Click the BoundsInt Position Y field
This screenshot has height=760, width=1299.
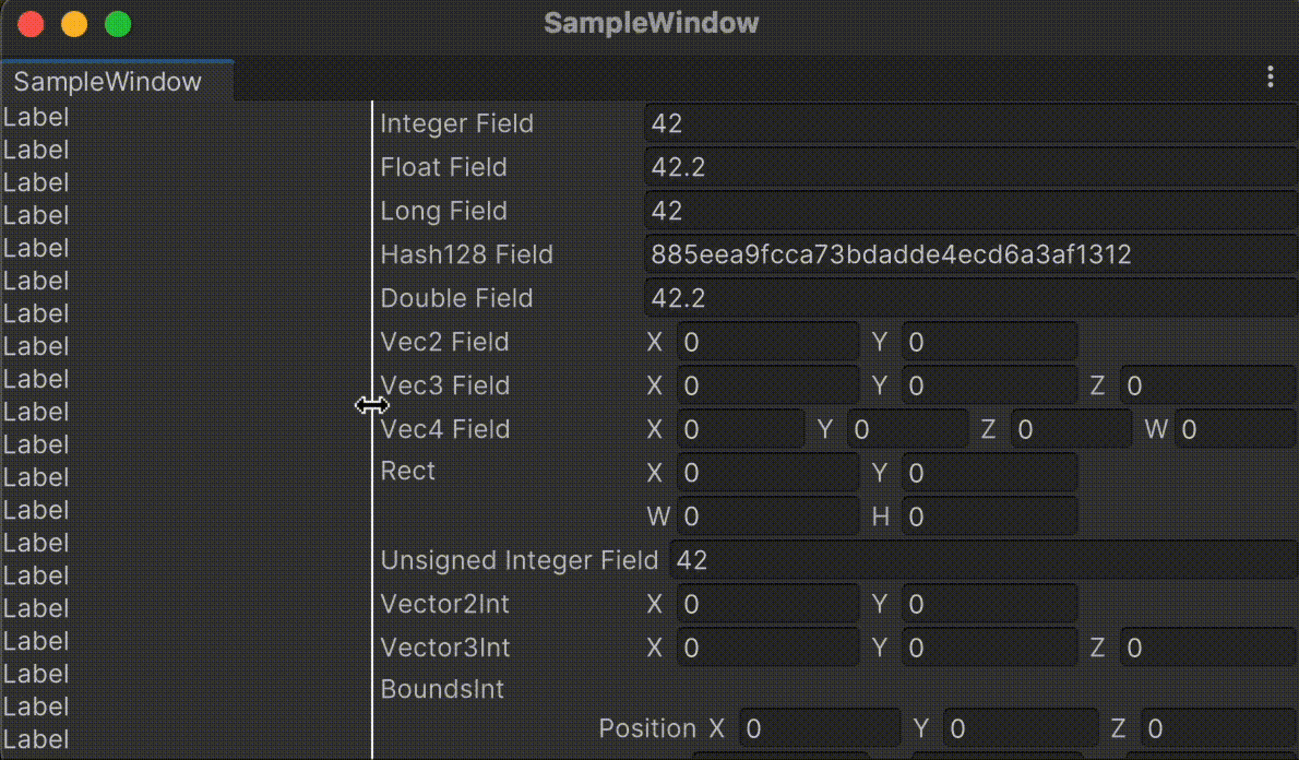1020,729
